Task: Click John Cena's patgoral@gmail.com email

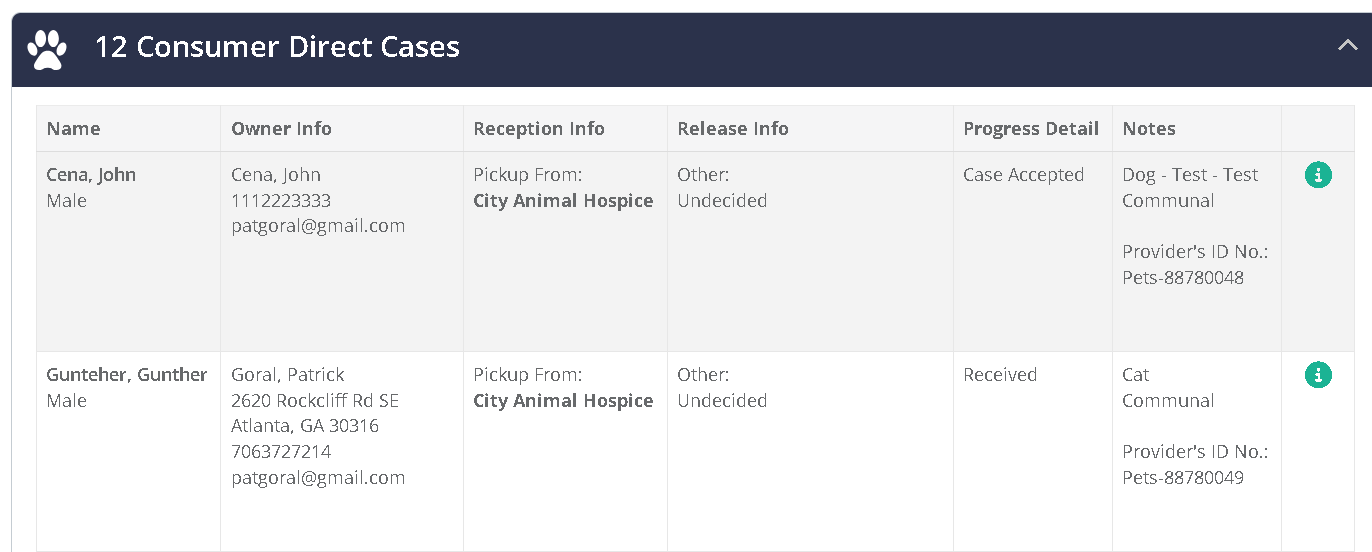Action: tap(318, 226)
